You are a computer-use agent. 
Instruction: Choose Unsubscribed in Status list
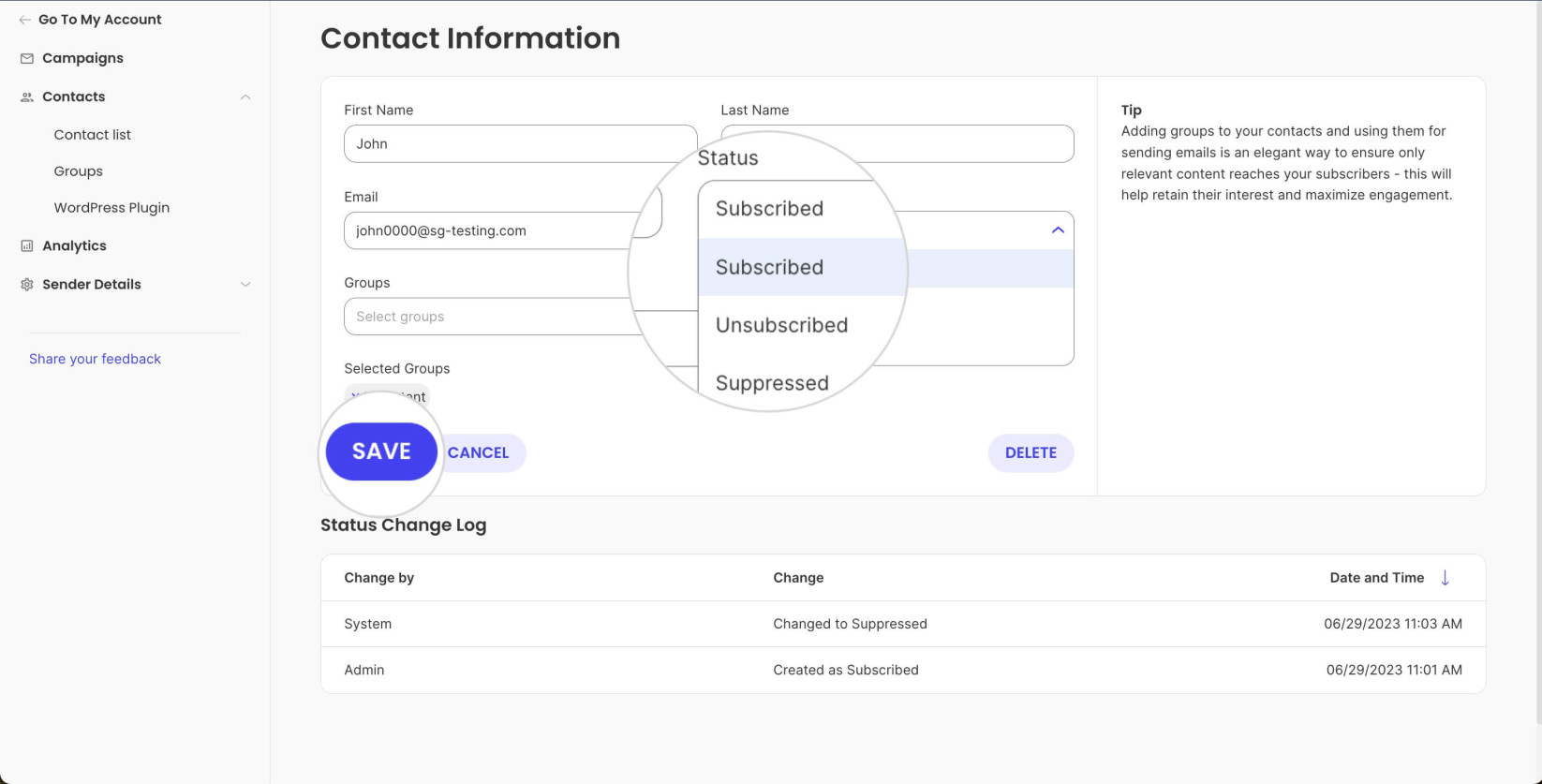pyautogui.click(x=782, y=325)
